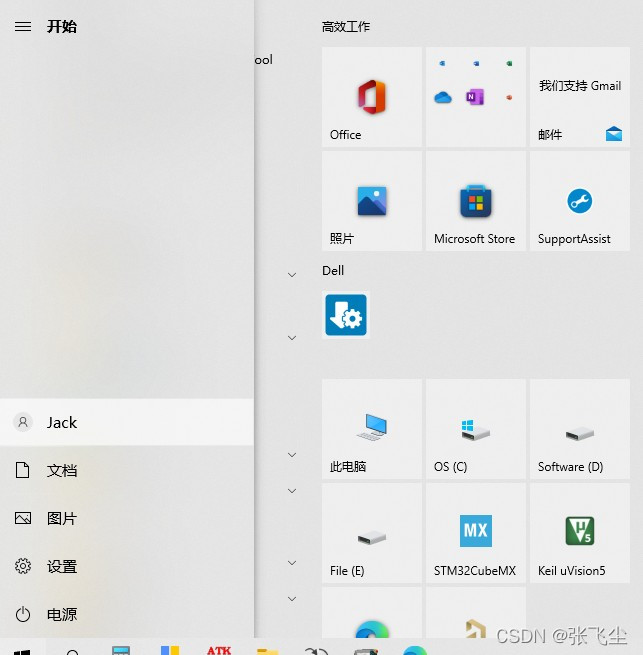Open the Office apps folder tile with OneNote
643x655 pixels.
[x=476, y=97]
